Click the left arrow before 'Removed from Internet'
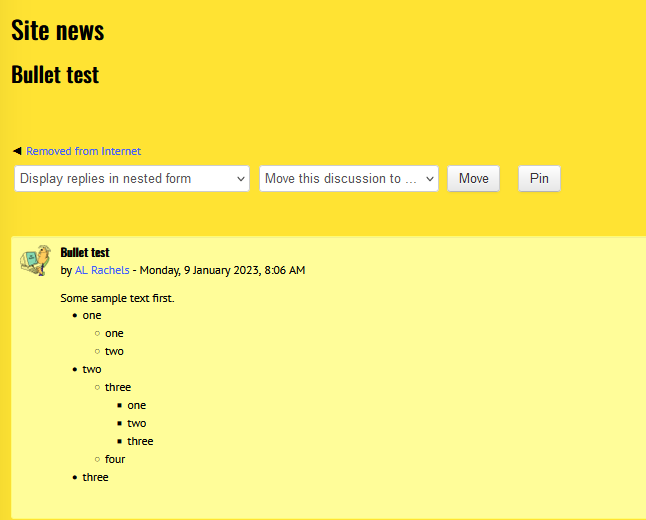Viewport: 646px width, 520px height. [17, 151]
